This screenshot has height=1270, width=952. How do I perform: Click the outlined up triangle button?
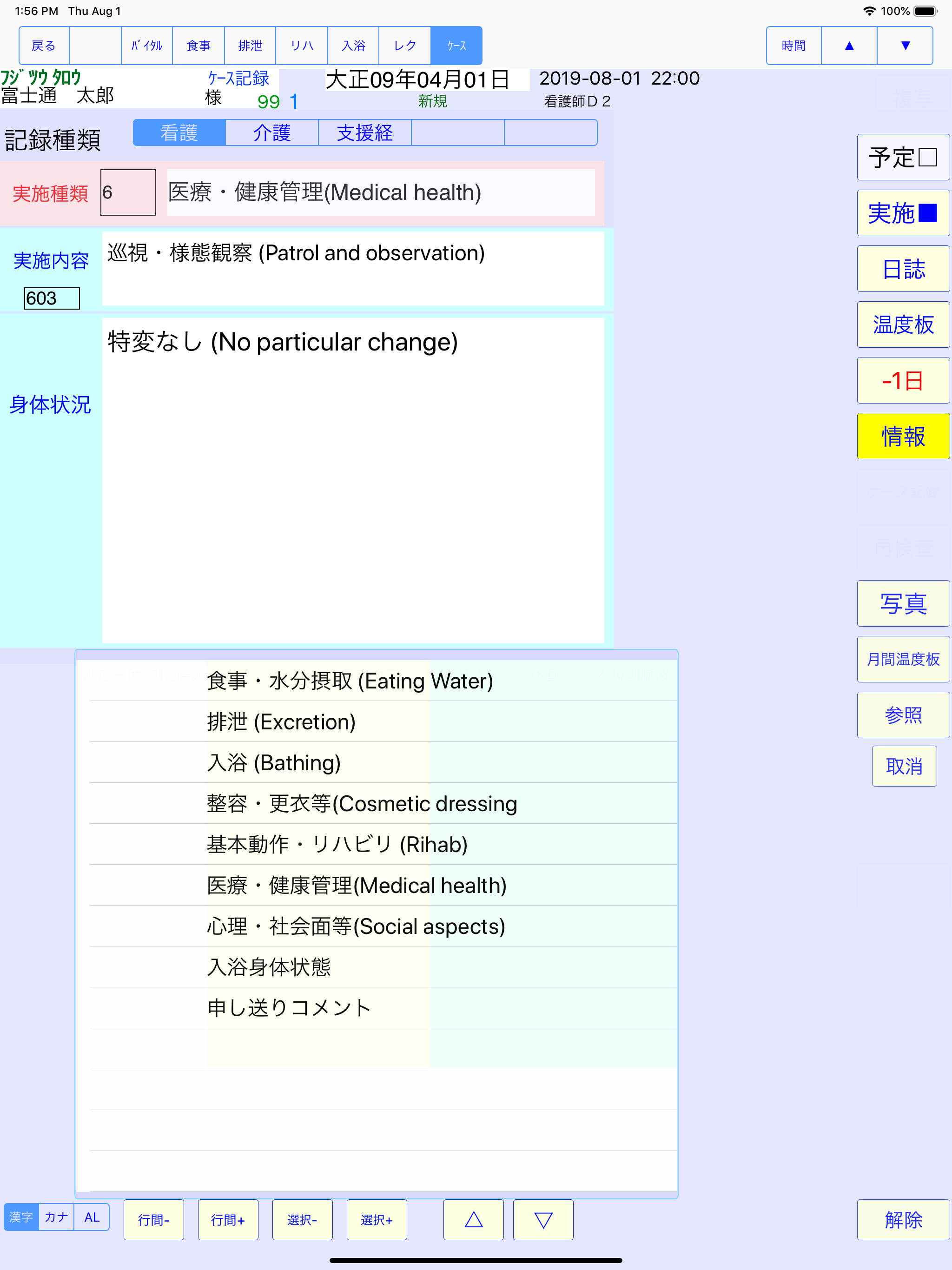(474, 1219)
